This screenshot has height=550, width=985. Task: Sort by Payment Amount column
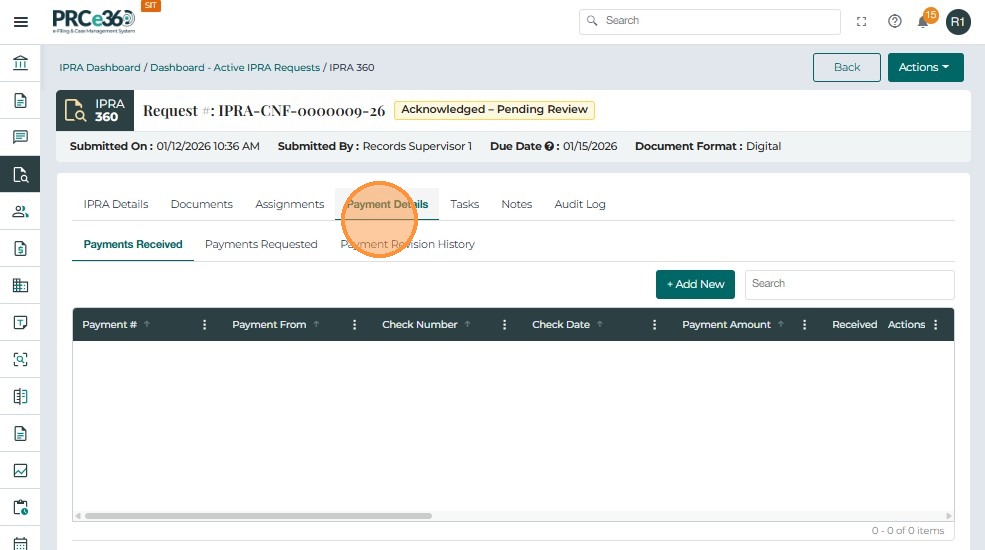tap(726, 325)
